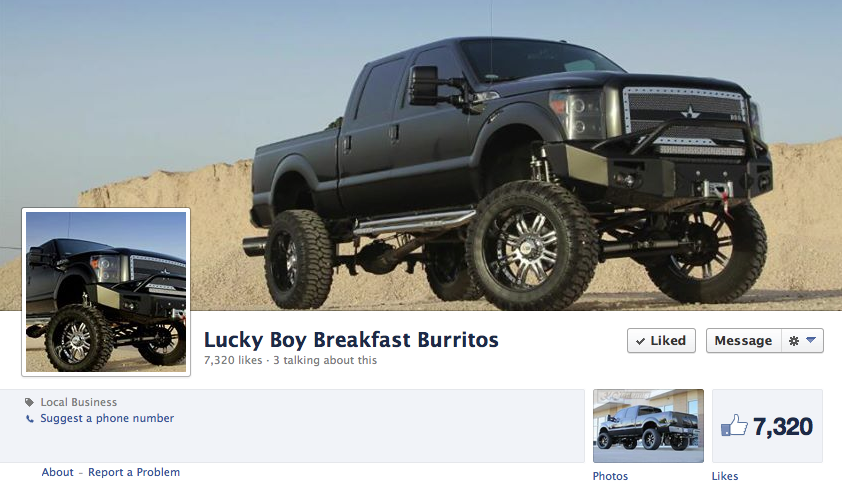Viewport: 842px width, 493px height.
Task: Send a message via Message button
Action: tap(743, 340)
